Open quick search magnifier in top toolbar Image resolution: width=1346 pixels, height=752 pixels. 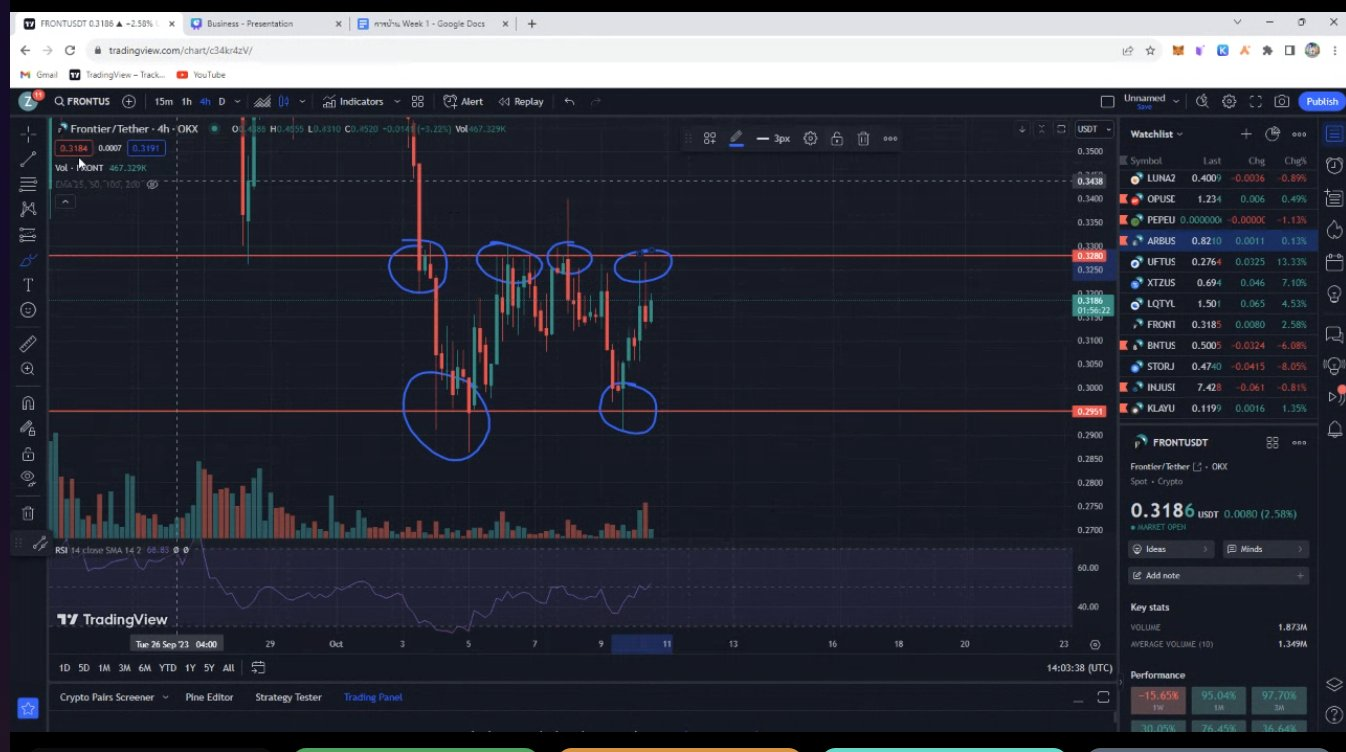1202,101
